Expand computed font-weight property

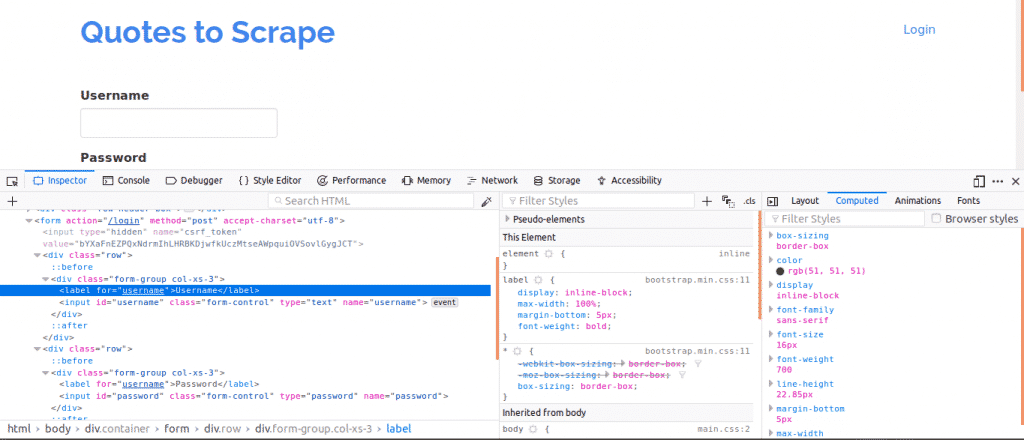[x=771, y=360]
